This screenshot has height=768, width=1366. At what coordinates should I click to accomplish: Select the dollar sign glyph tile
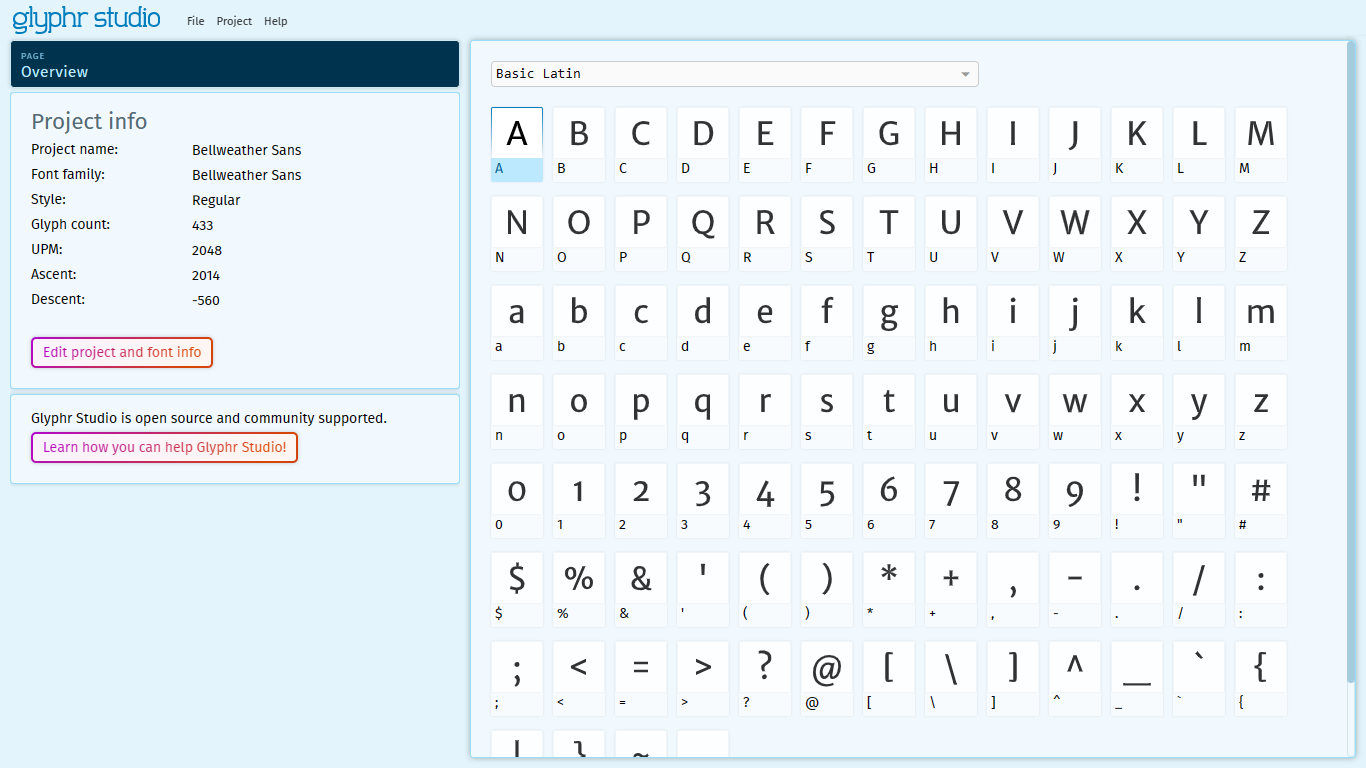(x=517, y=589)
